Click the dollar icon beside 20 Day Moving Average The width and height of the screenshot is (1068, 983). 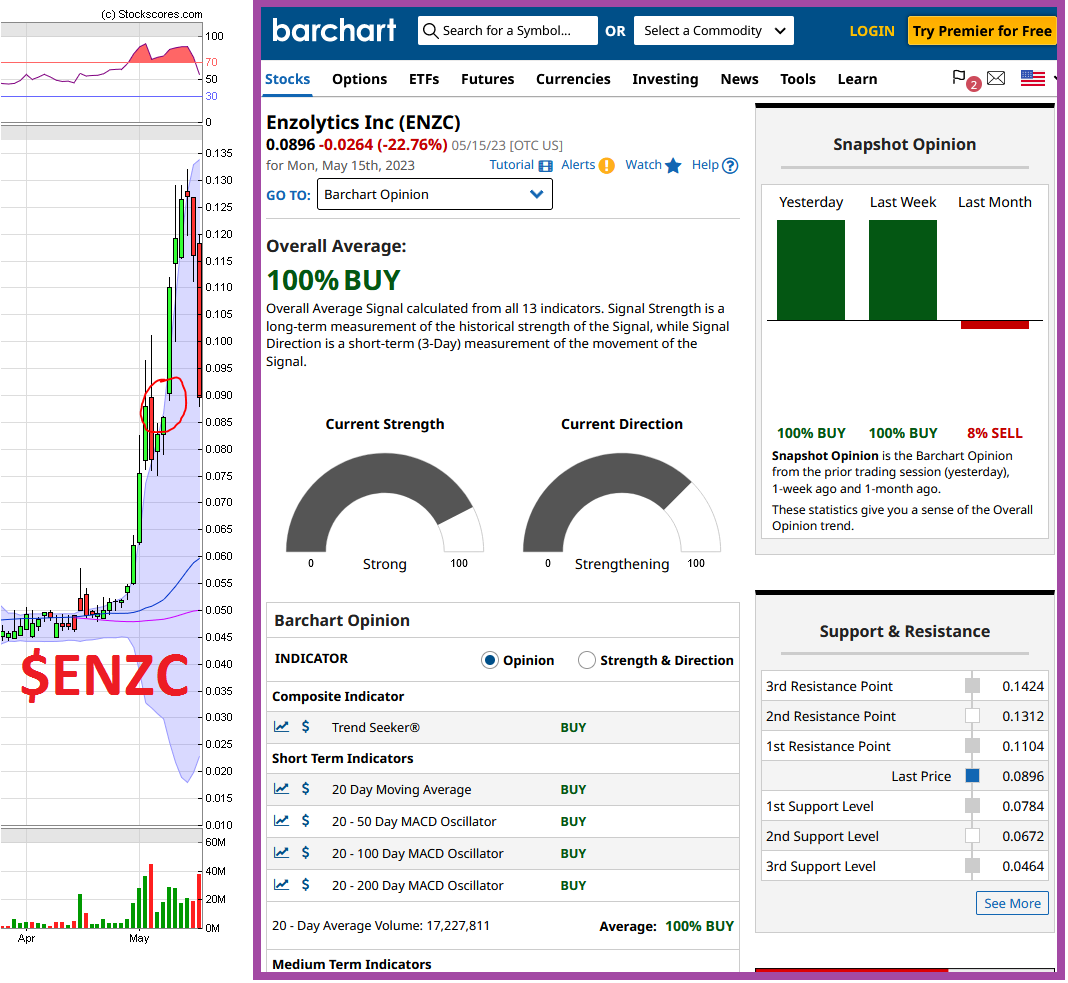click(x=307, y=789)
